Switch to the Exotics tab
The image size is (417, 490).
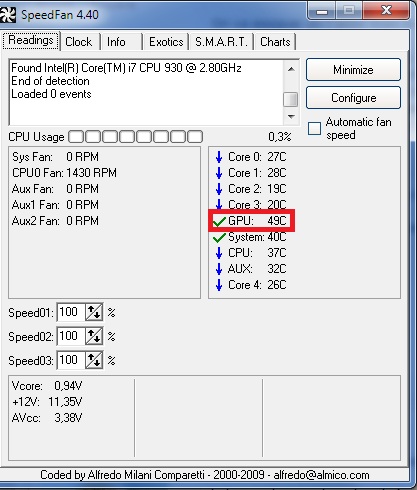click(x=166, y=42)
